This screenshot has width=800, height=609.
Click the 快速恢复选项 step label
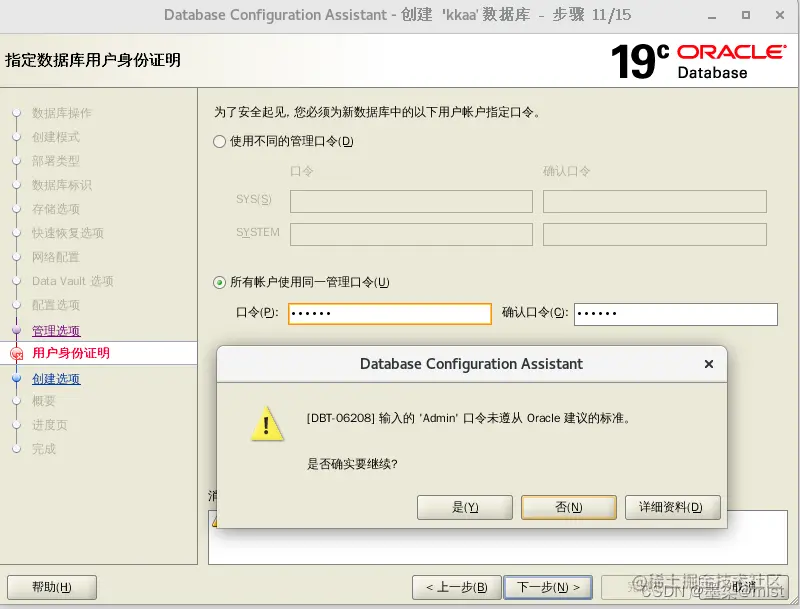tap(68, 233)
